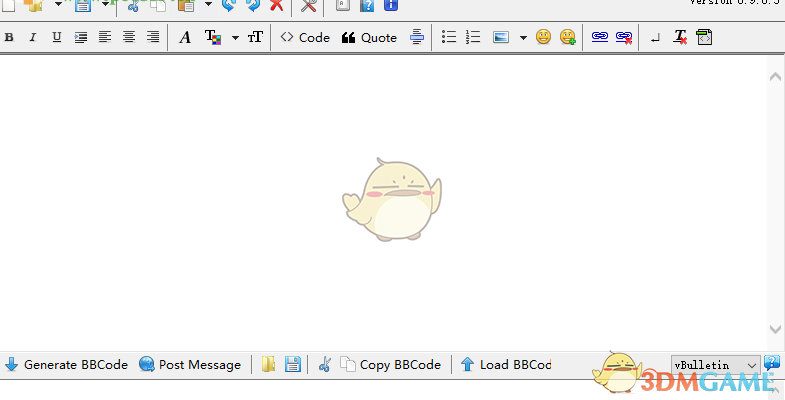This screenshot has width=785, height=400.
Task: Click Generate BBCode
Action: point(66,364)
